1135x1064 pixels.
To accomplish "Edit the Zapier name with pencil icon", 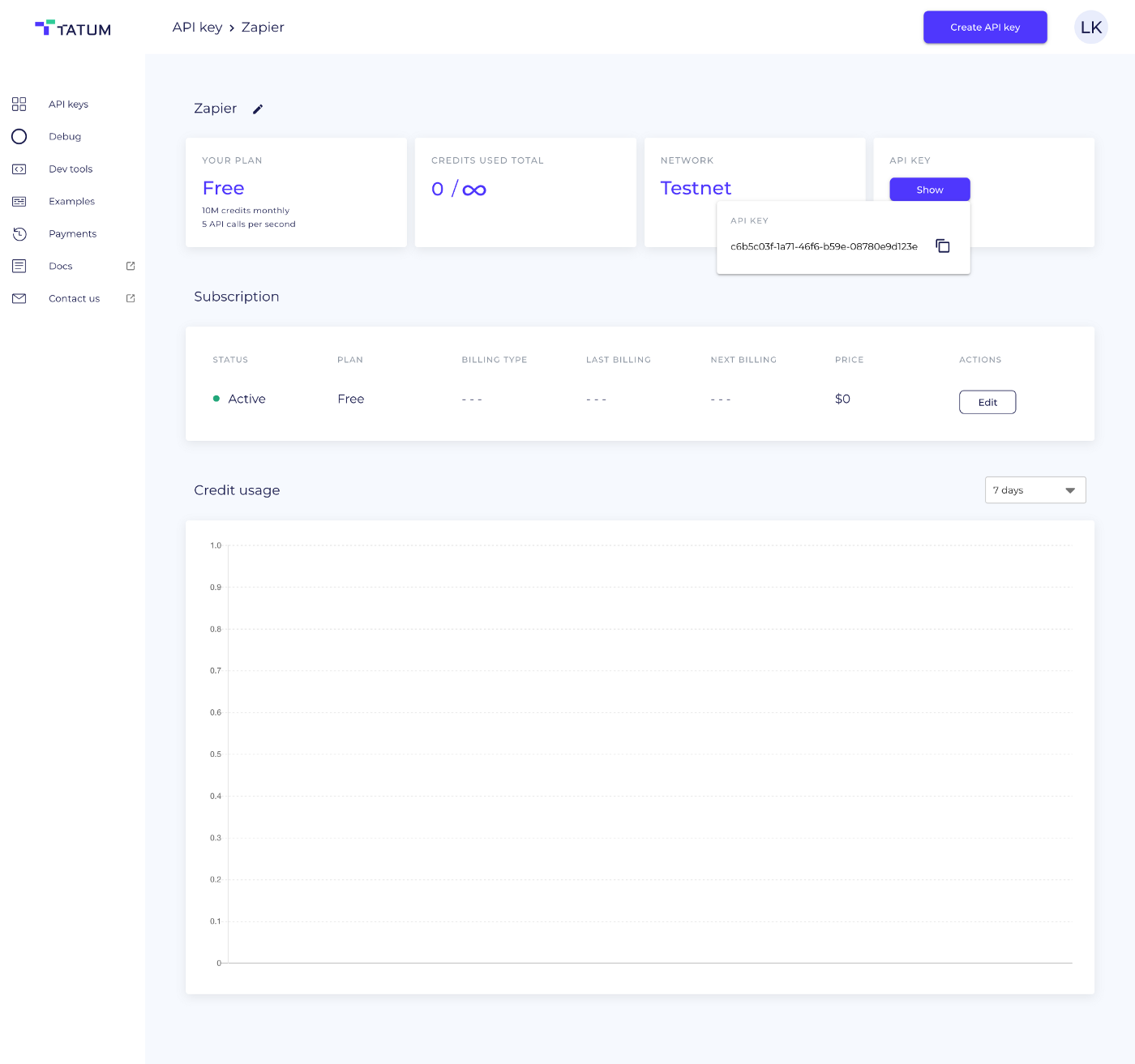I will (x=258, y=109).
